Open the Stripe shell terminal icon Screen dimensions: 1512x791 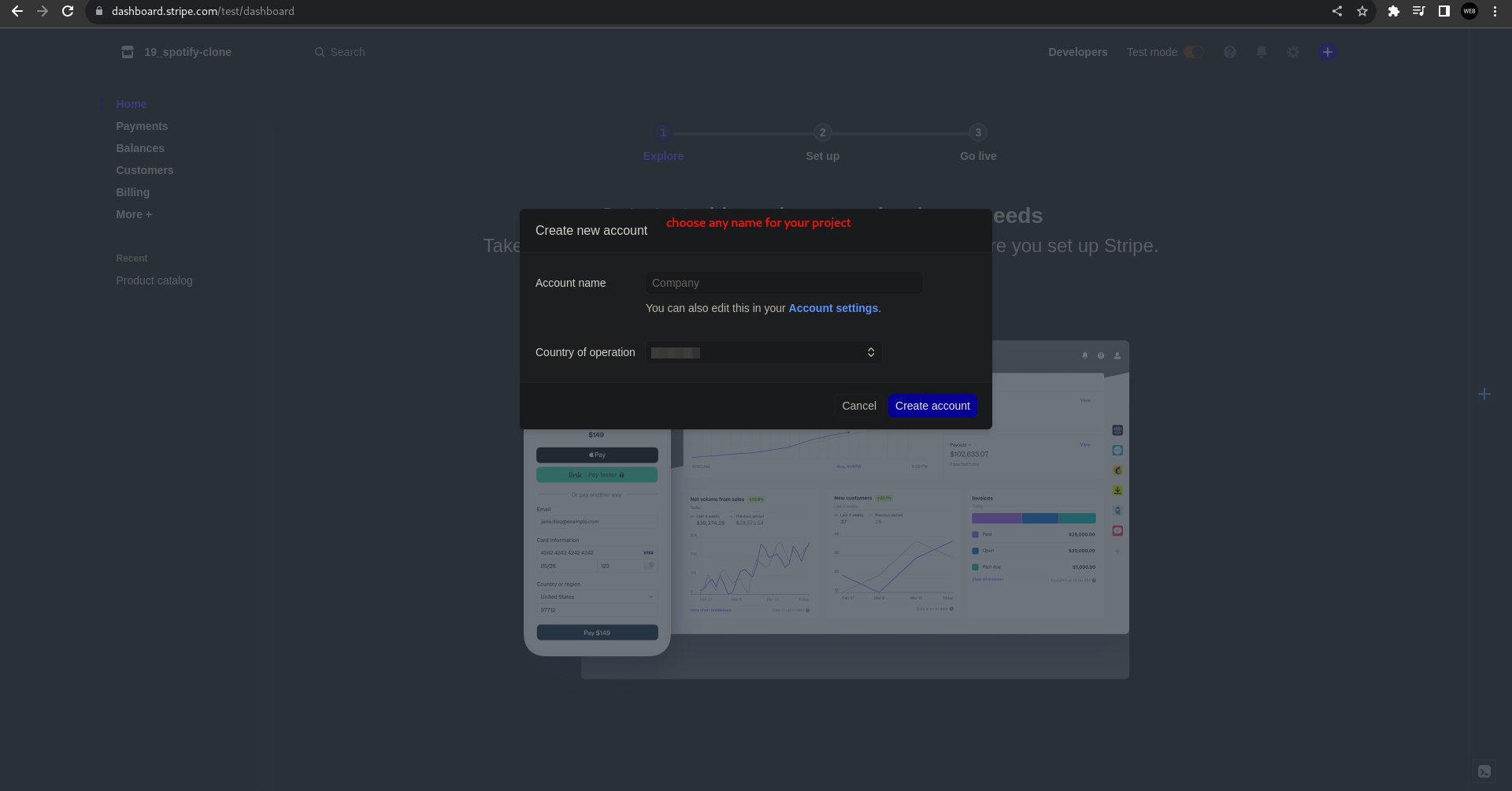[x=1484, y=771]
